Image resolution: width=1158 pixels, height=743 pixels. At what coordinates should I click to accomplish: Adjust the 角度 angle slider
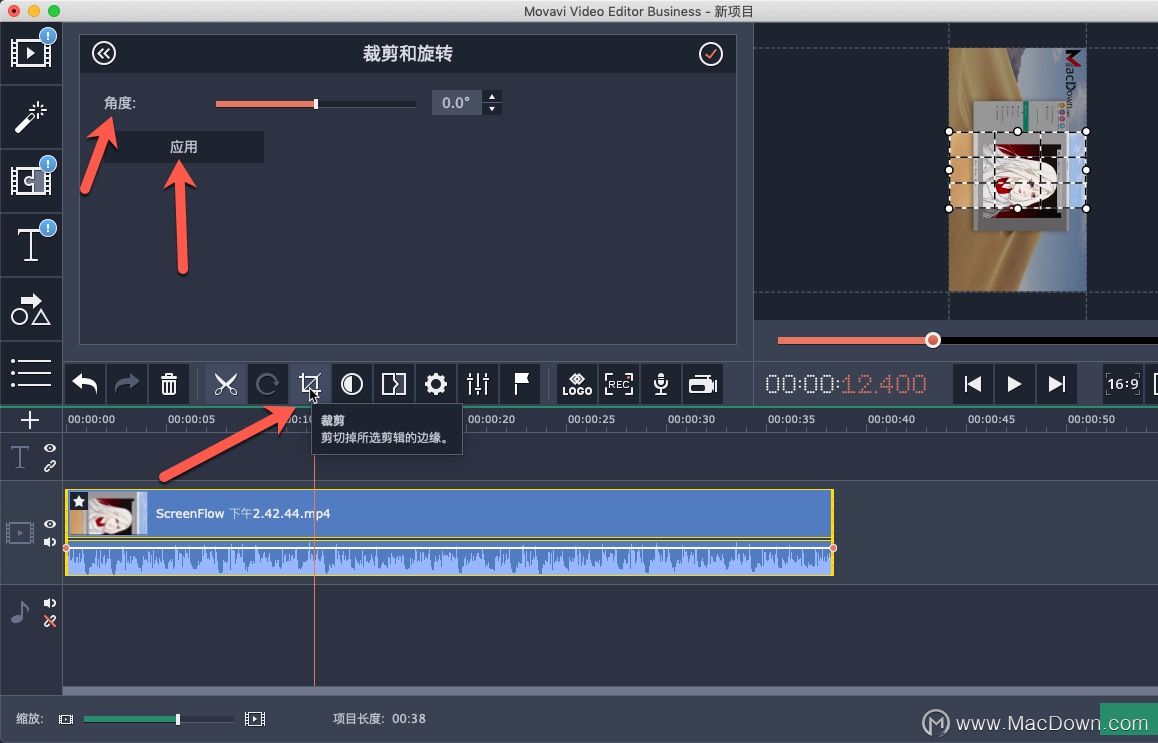coord(316,104)
